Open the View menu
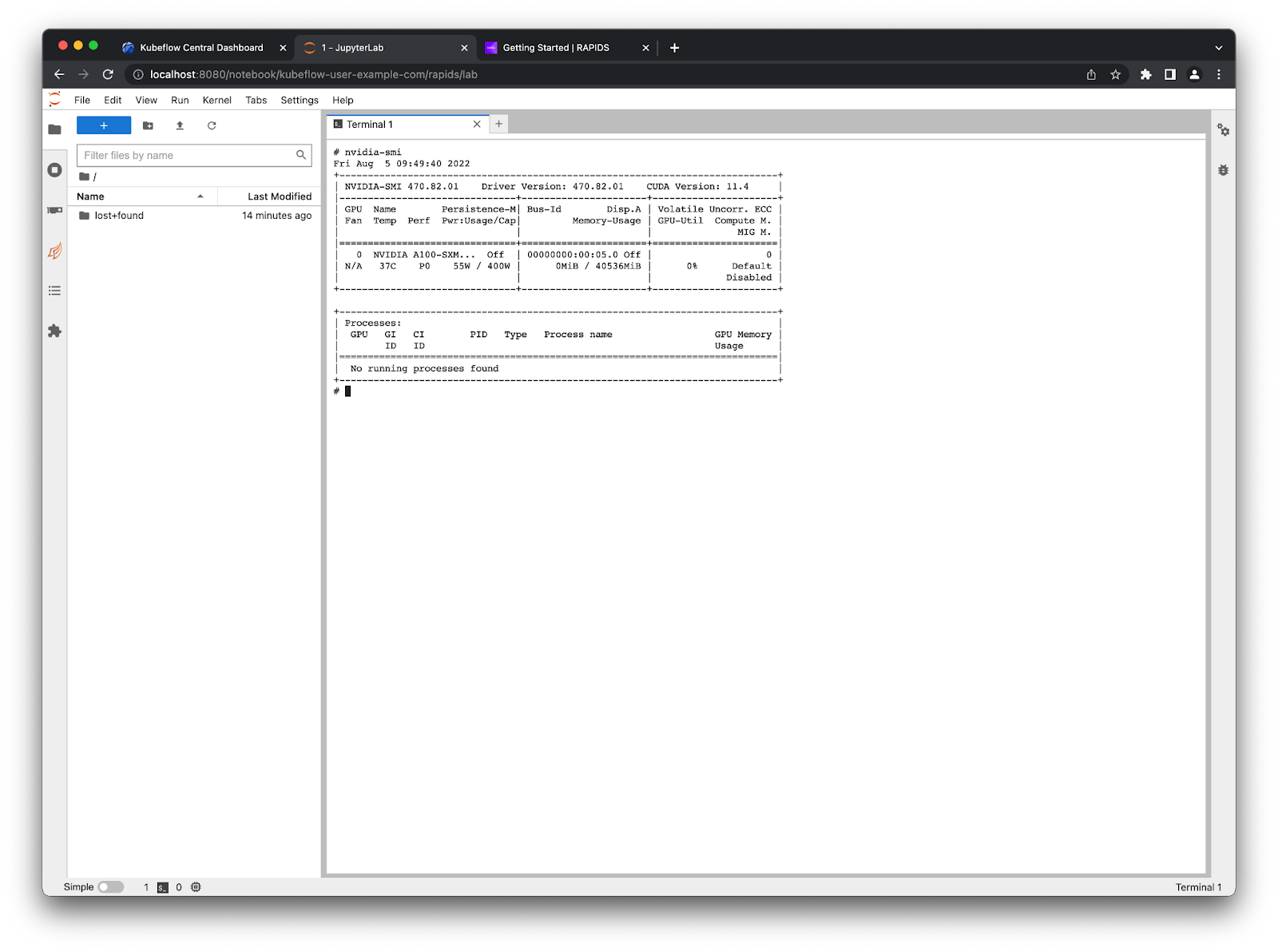Screen dimensions: 1278x952 click(146, 100)
